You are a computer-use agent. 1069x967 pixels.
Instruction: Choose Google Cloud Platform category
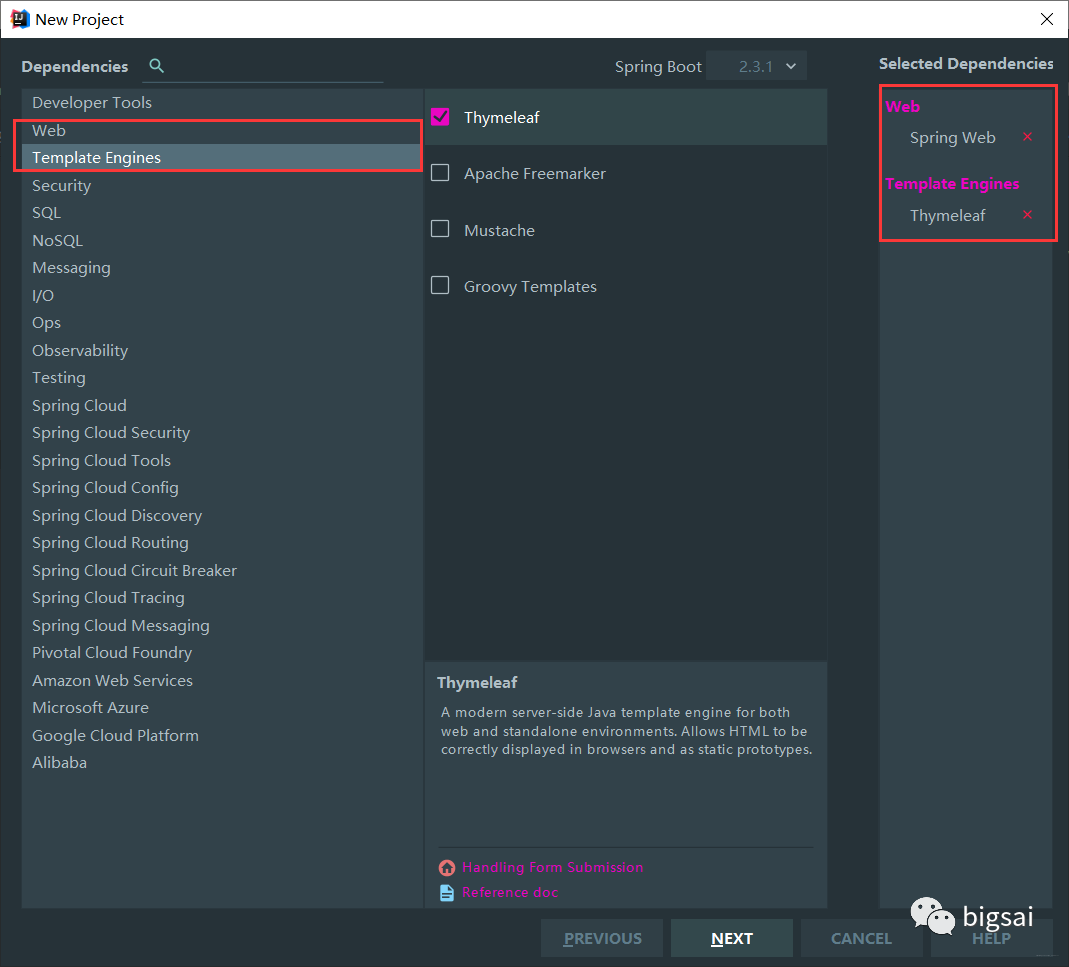[222, 736]
